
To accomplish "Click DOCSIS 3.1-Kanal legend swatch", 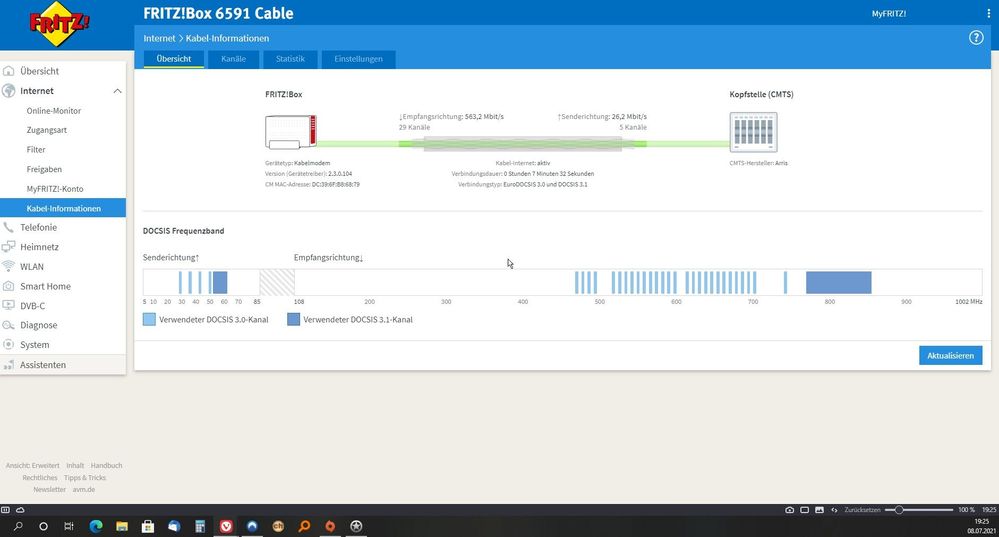I will tap(293, 319).
